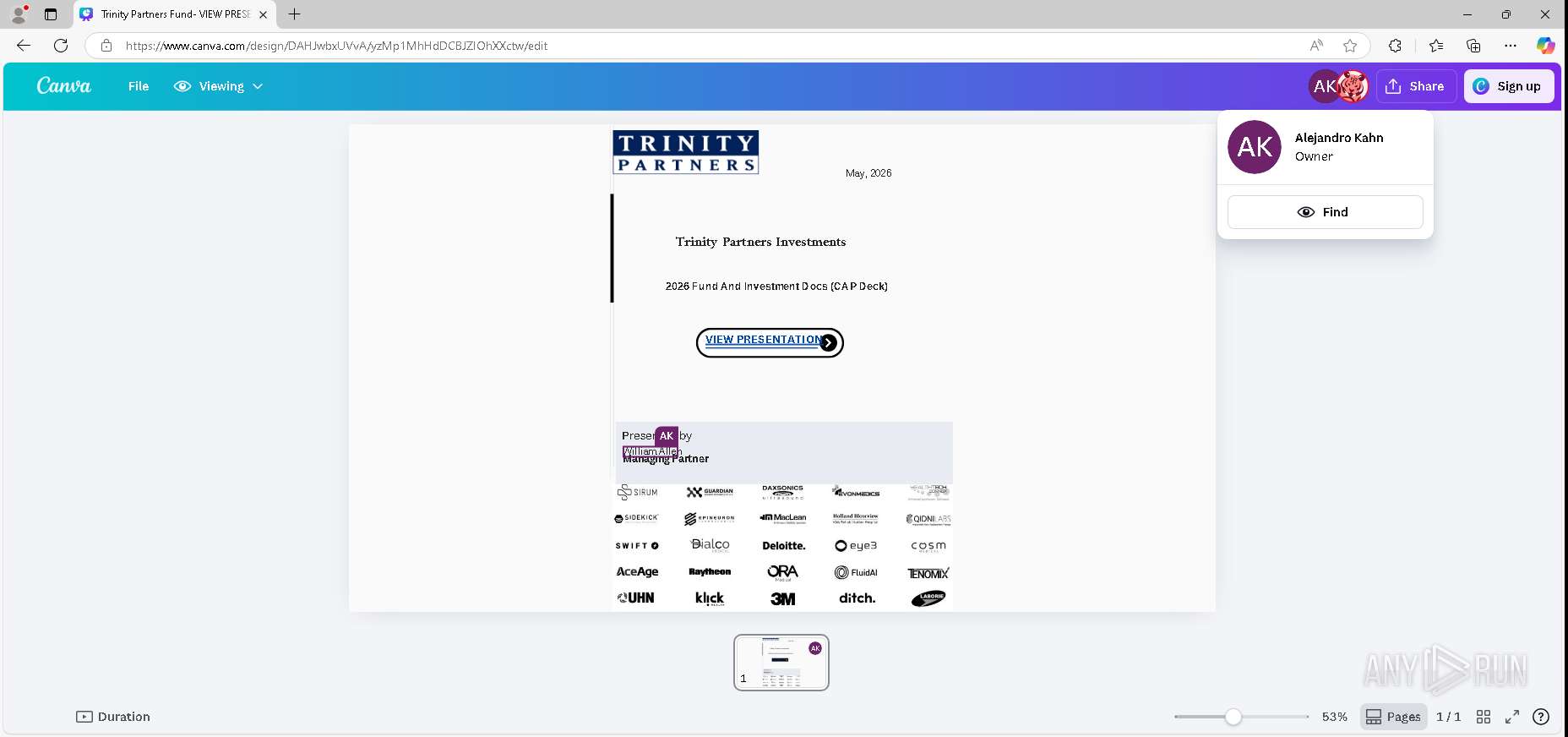Close the Trinity Partners Fund tab

pos(263,14)
